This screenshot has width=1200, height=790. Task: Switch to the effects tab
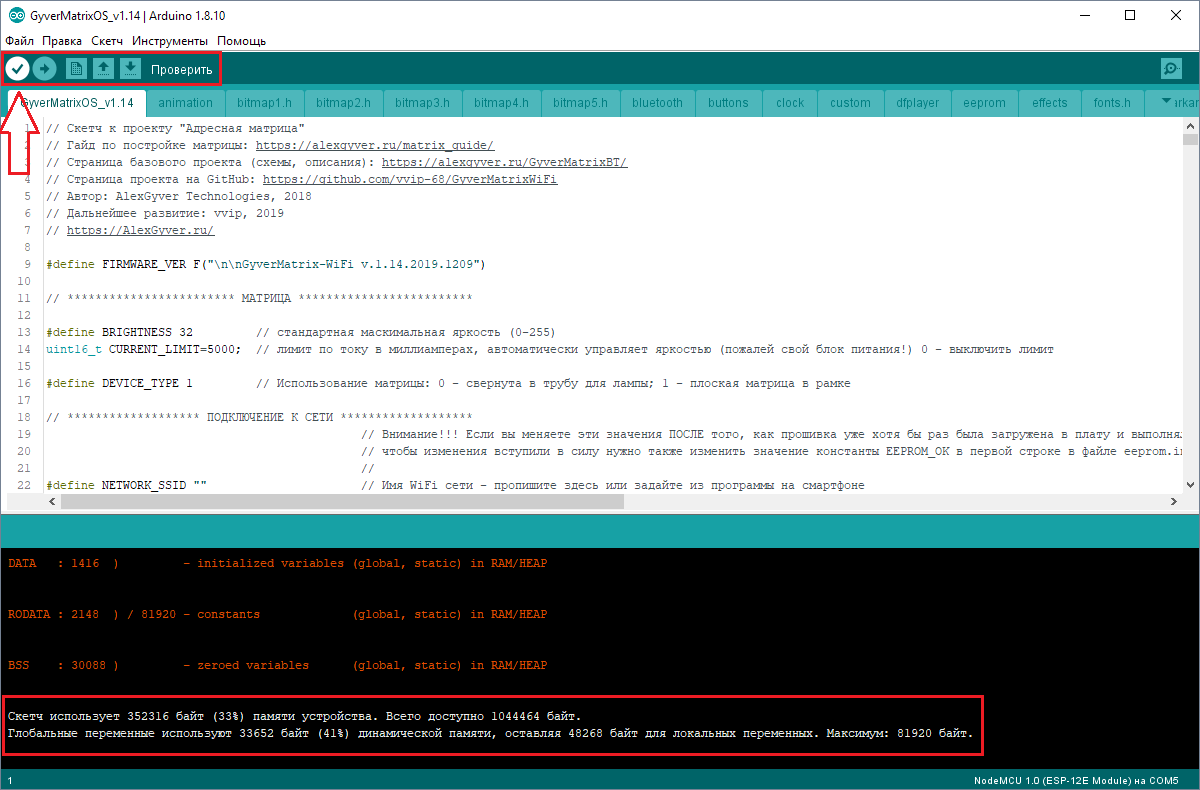(x=1050, y=103)
